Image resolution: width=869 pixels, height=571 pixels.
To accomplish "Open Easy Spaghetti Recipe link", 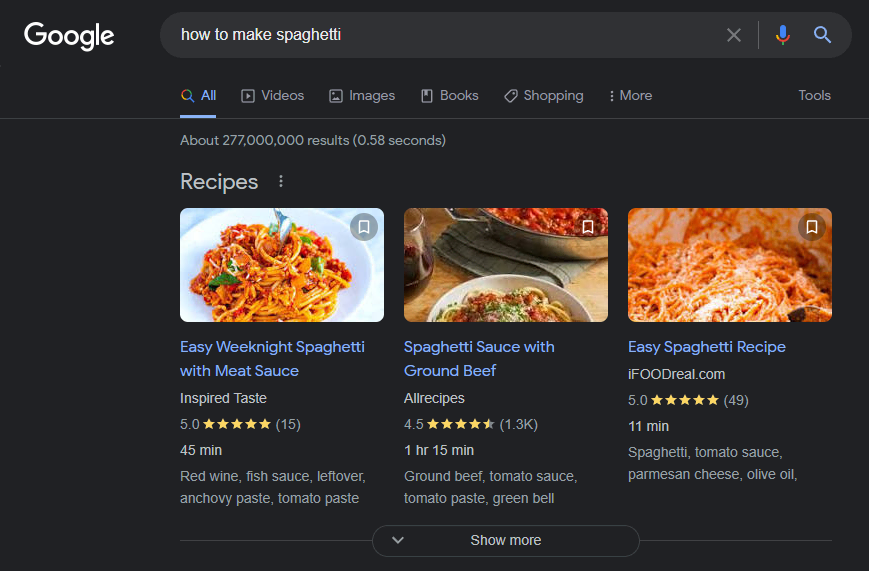I will point(707,347).
